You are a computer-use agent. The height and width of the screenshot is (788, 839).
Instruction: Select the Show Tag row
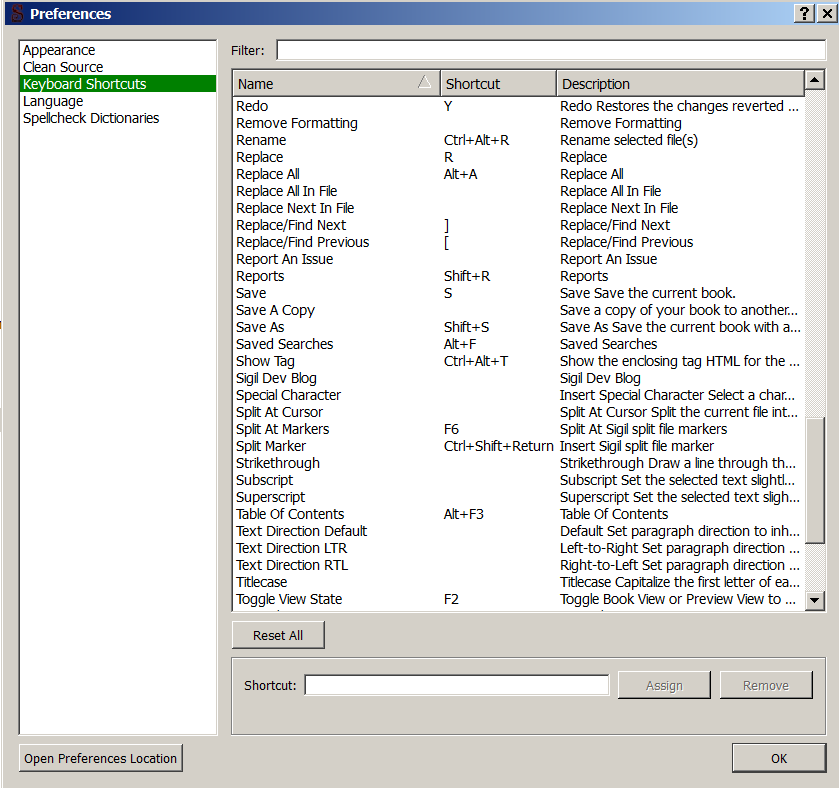[518, 362]
